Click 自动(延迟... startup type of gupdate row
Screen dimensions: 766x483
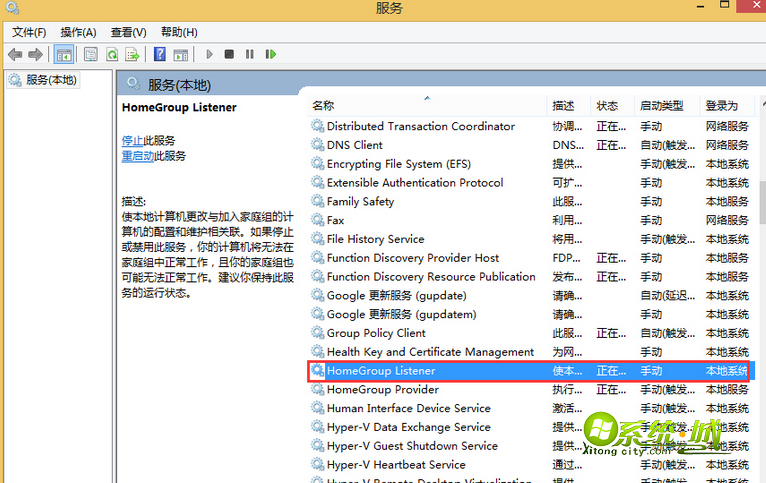coord(667,295)
